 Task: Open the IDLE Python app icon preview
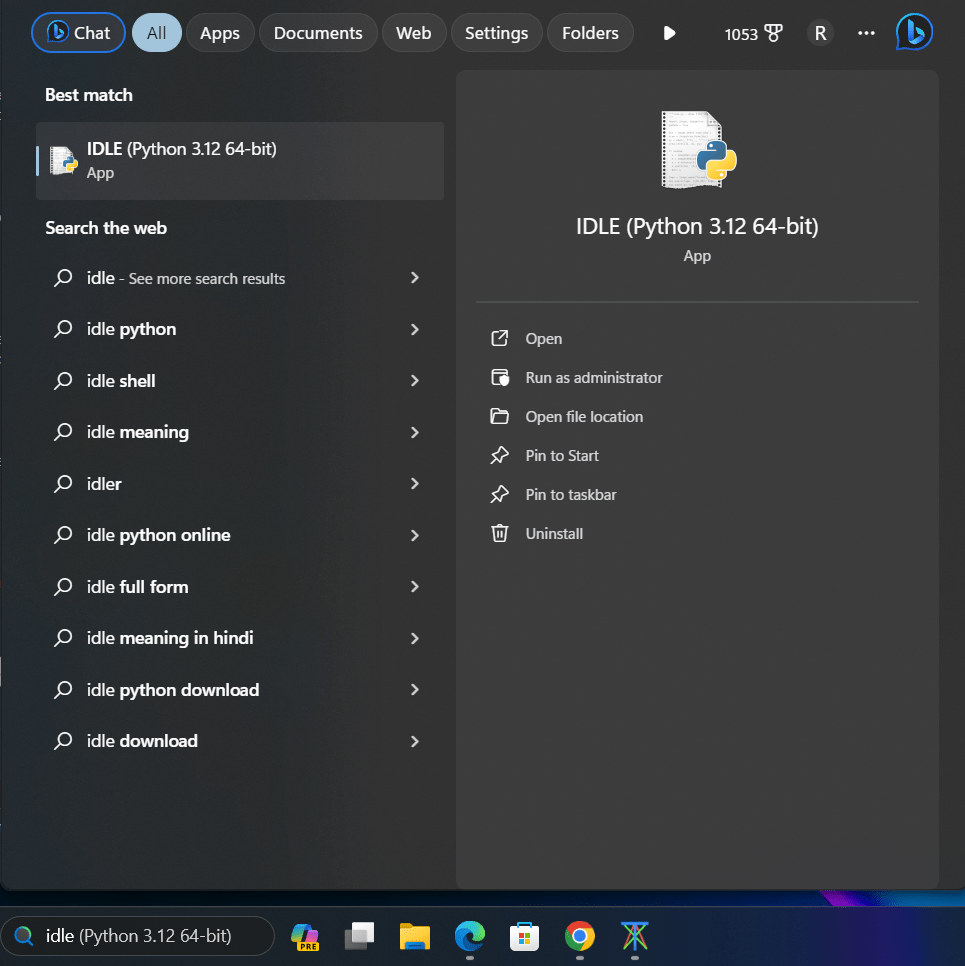tap(697, 148)
